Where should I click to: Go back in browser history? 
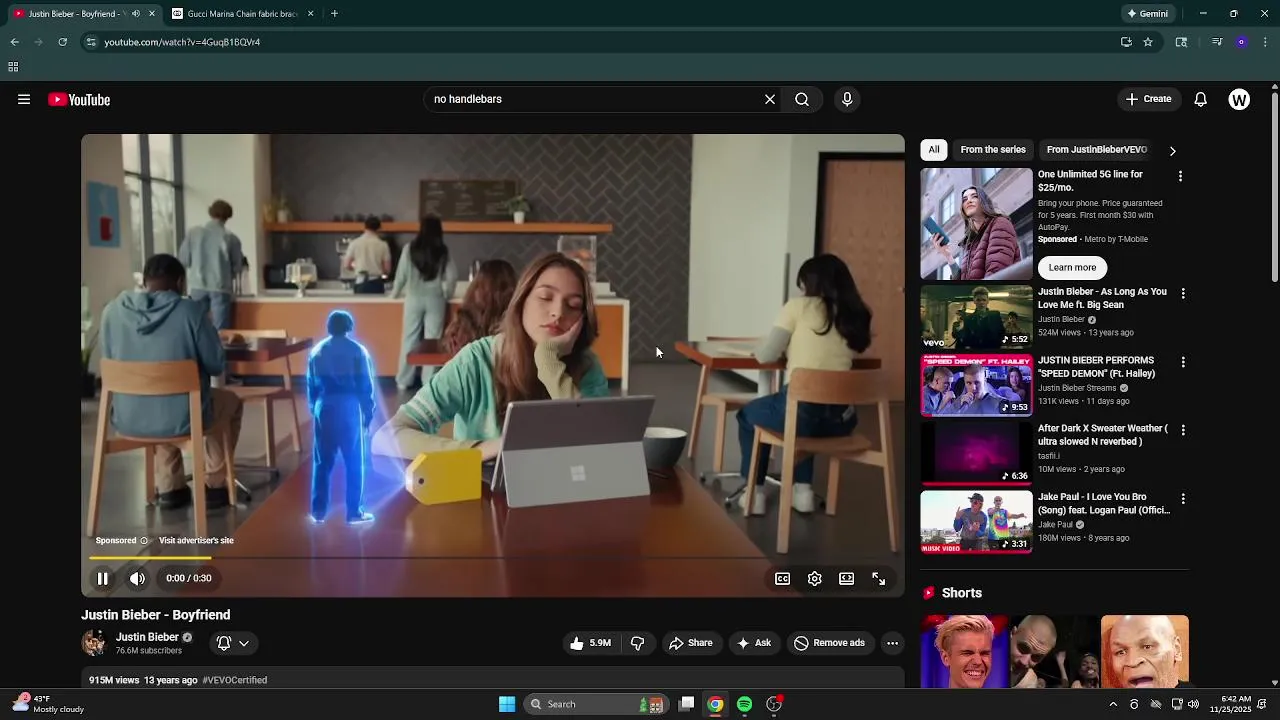point(14,42)
